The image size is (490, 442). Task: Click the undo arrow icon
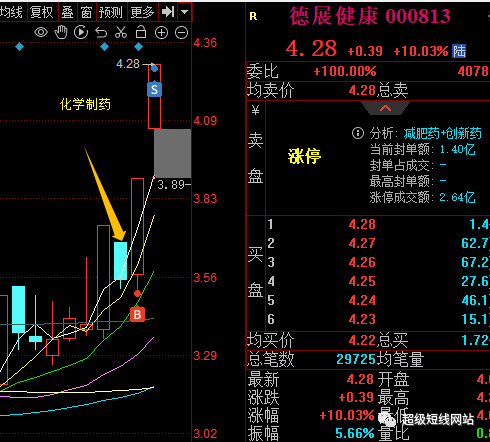coord(101,33)
